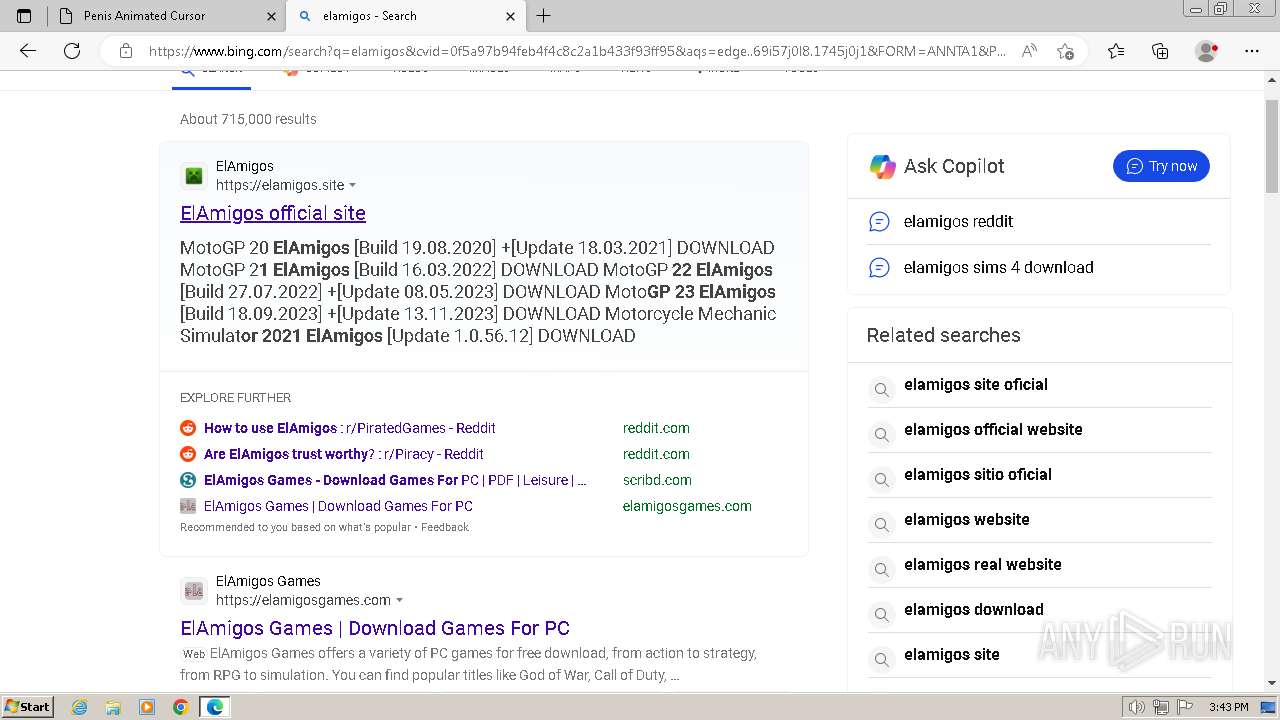This screenshot has height=720, width=1280.
Task: Switch to the Penis Animated Cursor tab
Action: 166,16
